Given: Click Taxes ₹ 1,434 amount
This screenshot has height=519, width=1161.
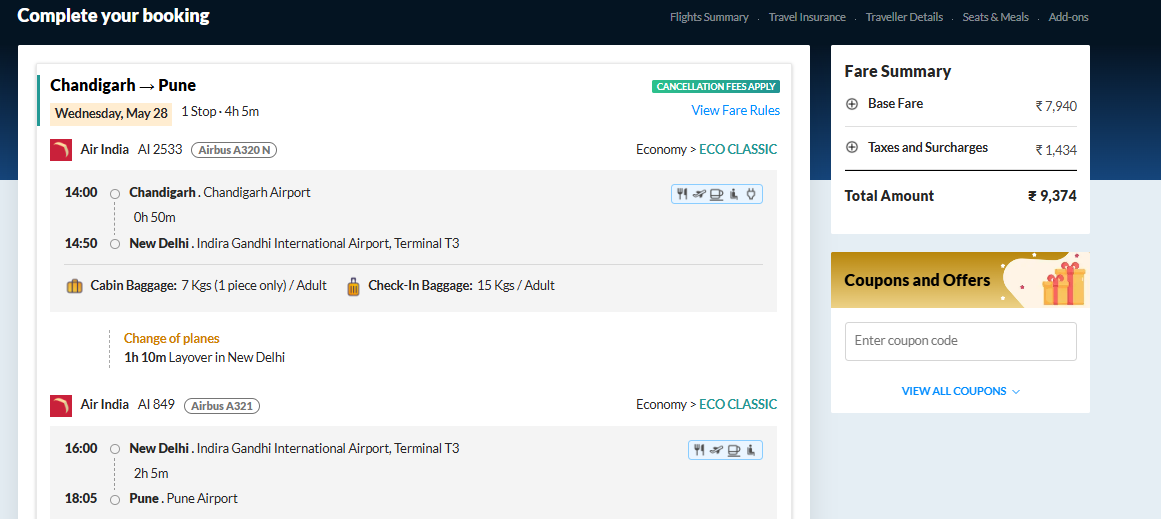Looking at the screenshot, I should 1056,150.
